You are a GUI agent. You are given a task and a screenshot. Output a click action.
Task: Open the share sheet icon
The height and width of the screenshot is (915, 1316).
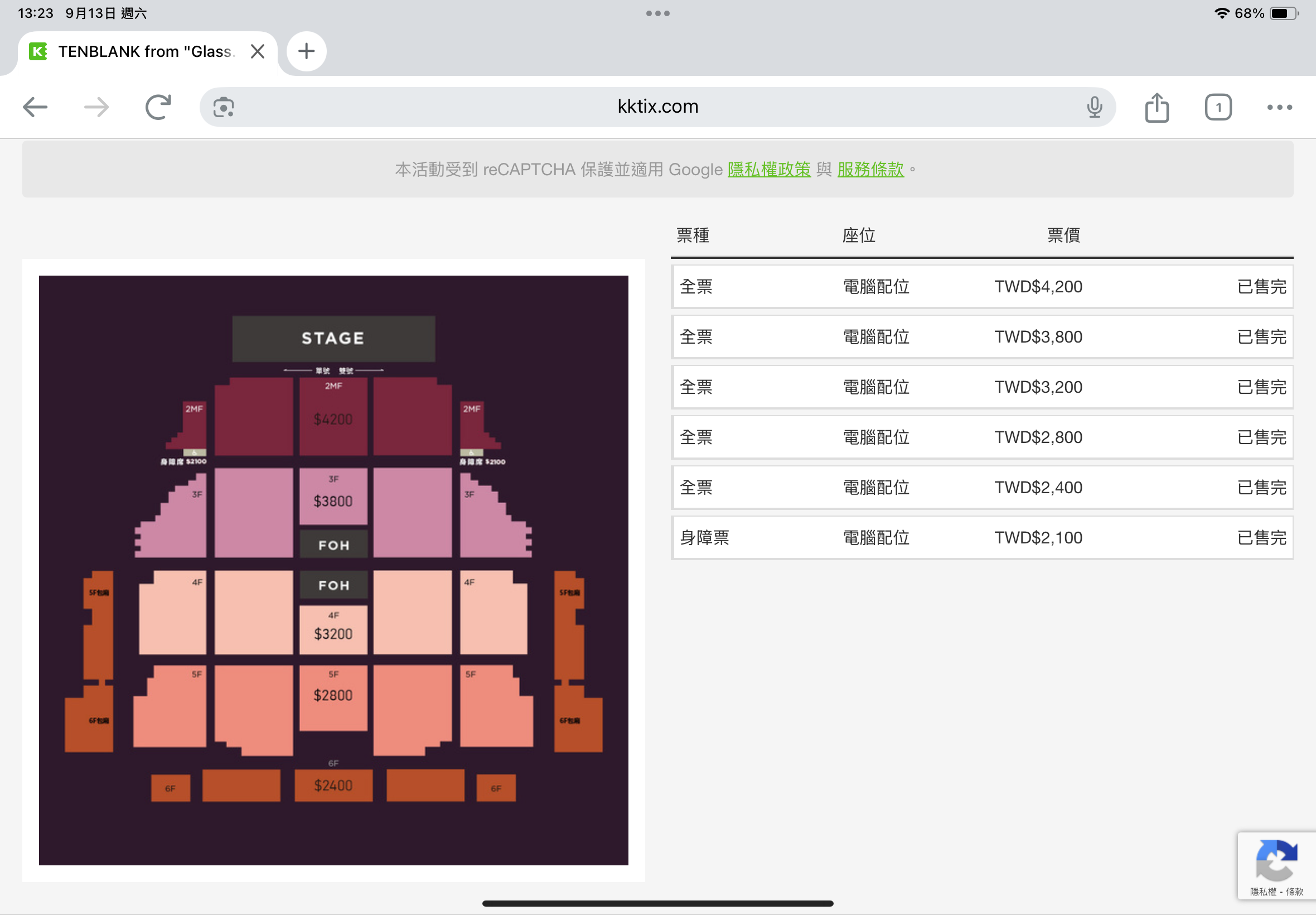pyautogui.click(x=1157, y=107)
